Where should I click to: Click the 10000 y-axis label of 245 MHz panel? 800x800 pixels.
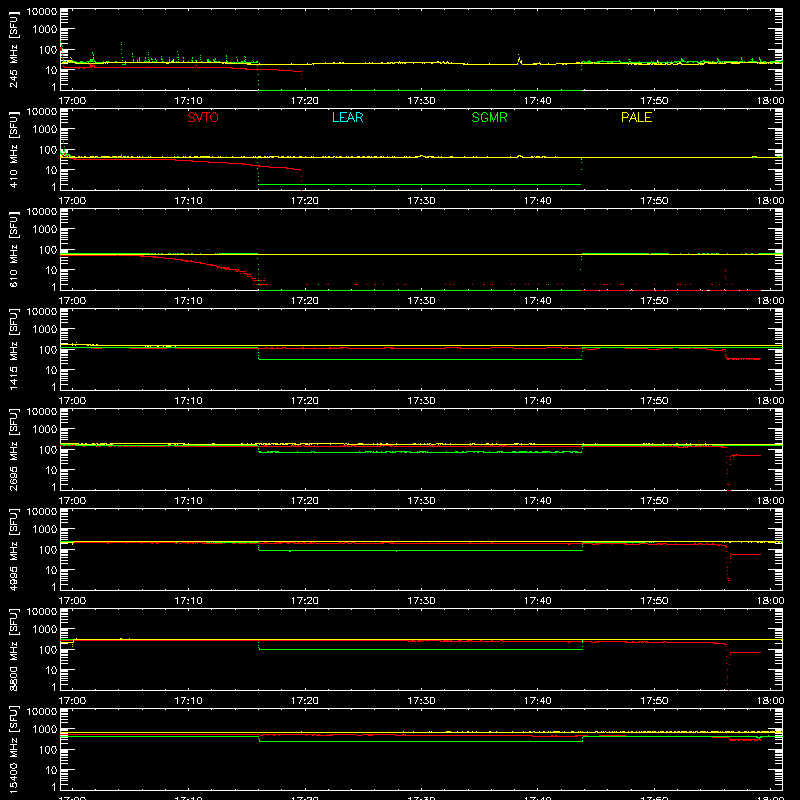(42, 12)
